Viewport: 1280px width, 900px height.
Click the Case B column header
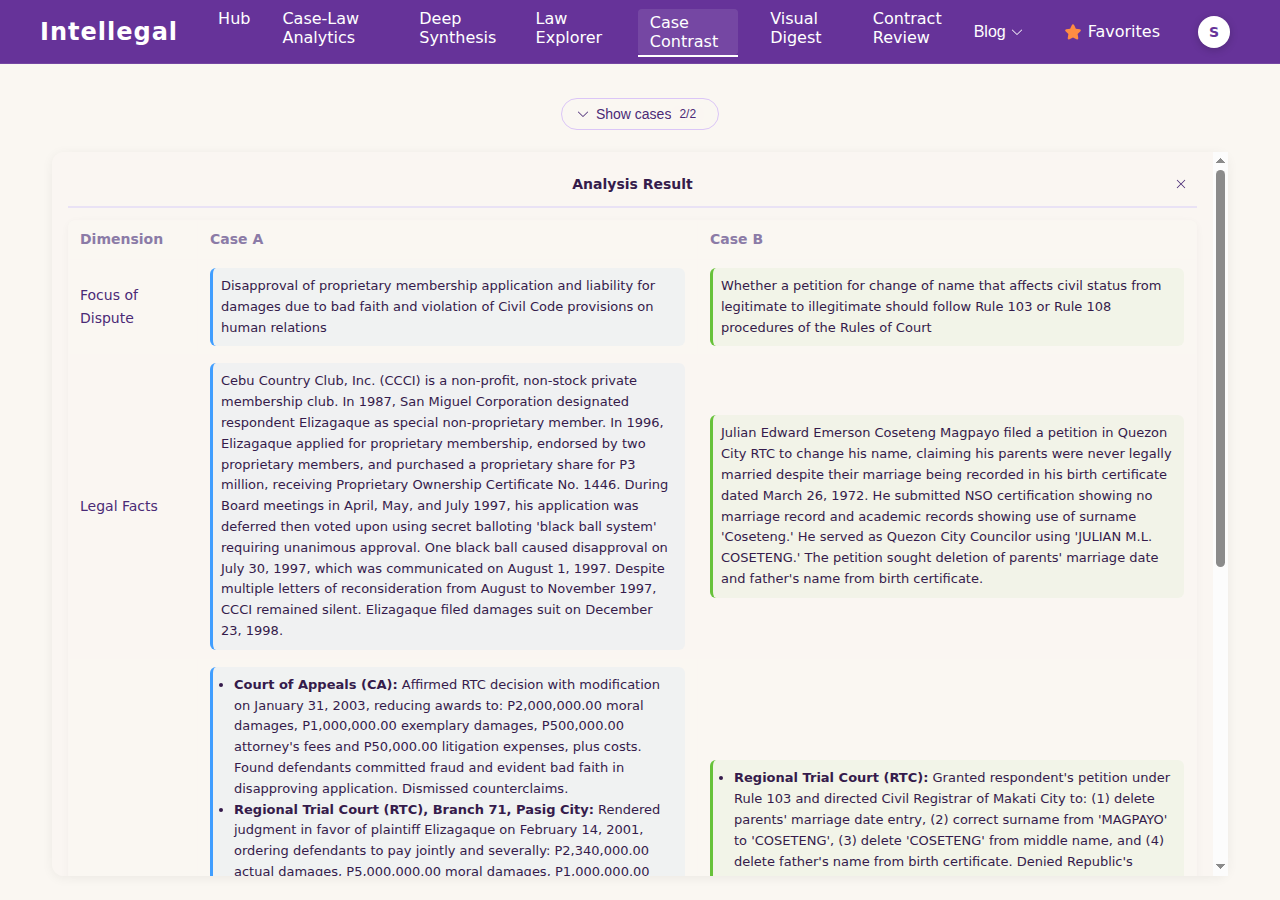click(737, 239)
